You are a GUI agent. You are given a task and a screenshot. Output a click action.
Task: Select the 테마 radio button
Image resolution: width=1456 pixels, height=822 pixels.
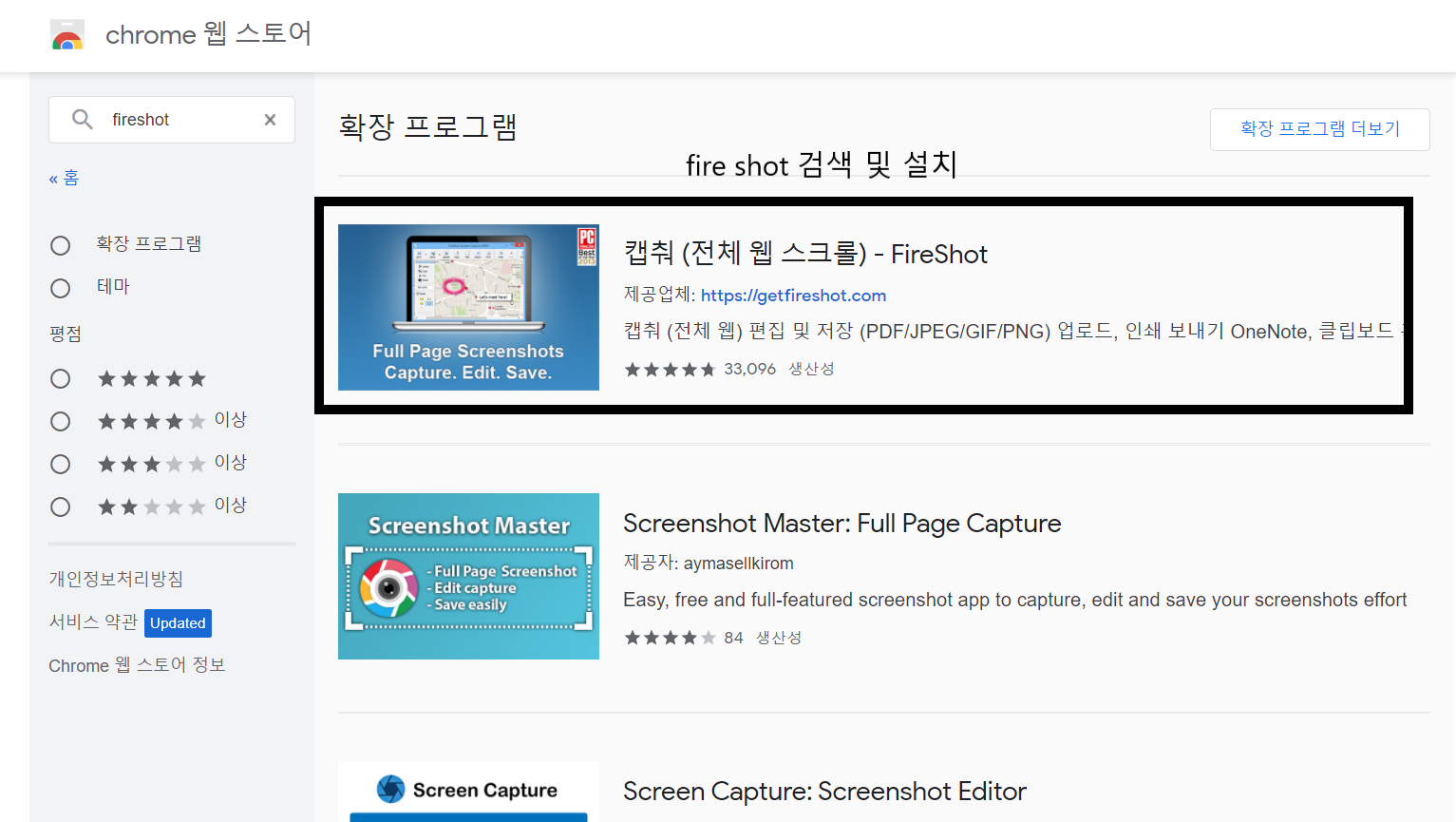[x=61, y=288]
